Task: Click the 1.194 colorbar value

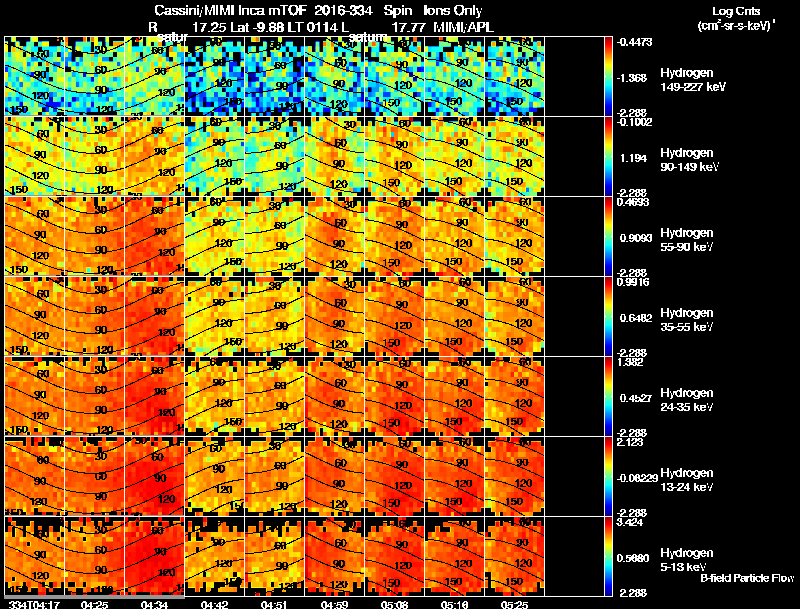Action: coord(633,158)
